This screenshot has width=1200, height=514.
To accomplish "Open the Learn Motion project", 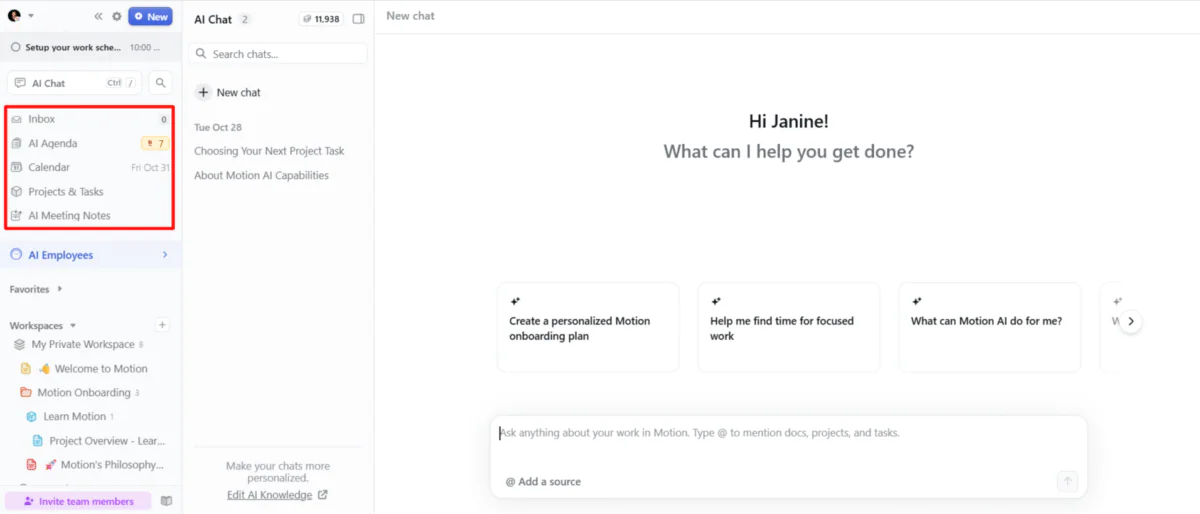I will 75,416.
